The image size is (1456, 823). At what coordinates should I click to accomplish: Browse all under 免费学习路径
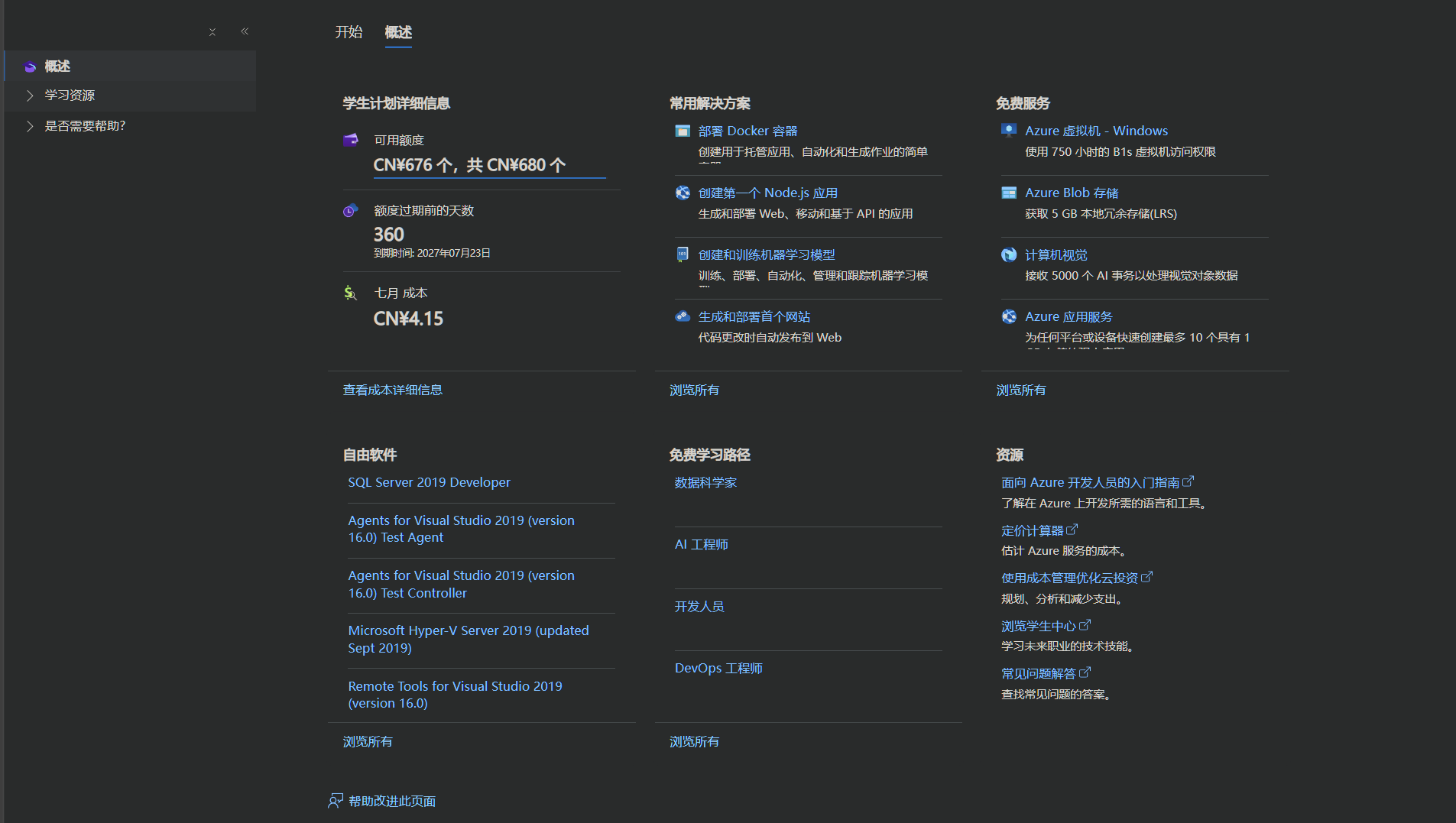[x=694, y=741]
